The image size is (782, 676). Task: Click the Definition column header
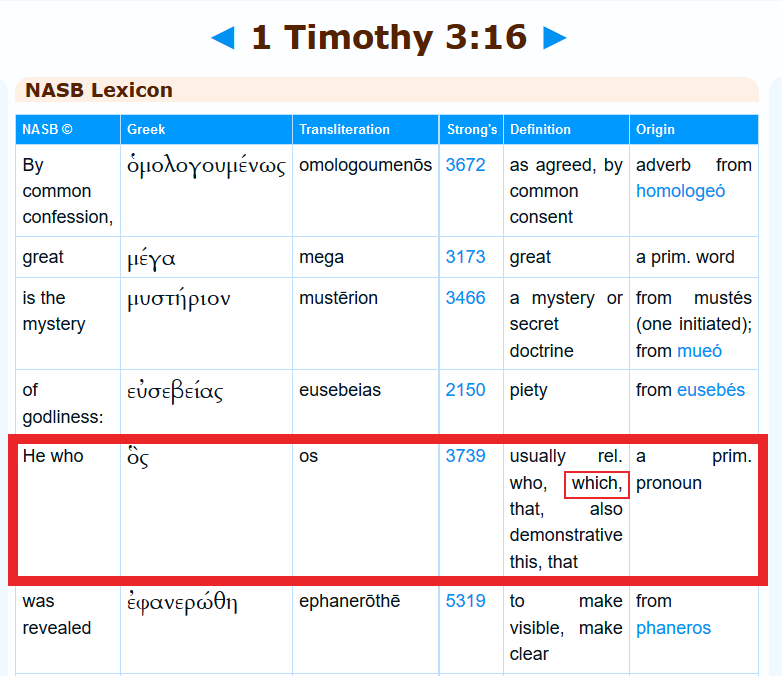(567, 130)
